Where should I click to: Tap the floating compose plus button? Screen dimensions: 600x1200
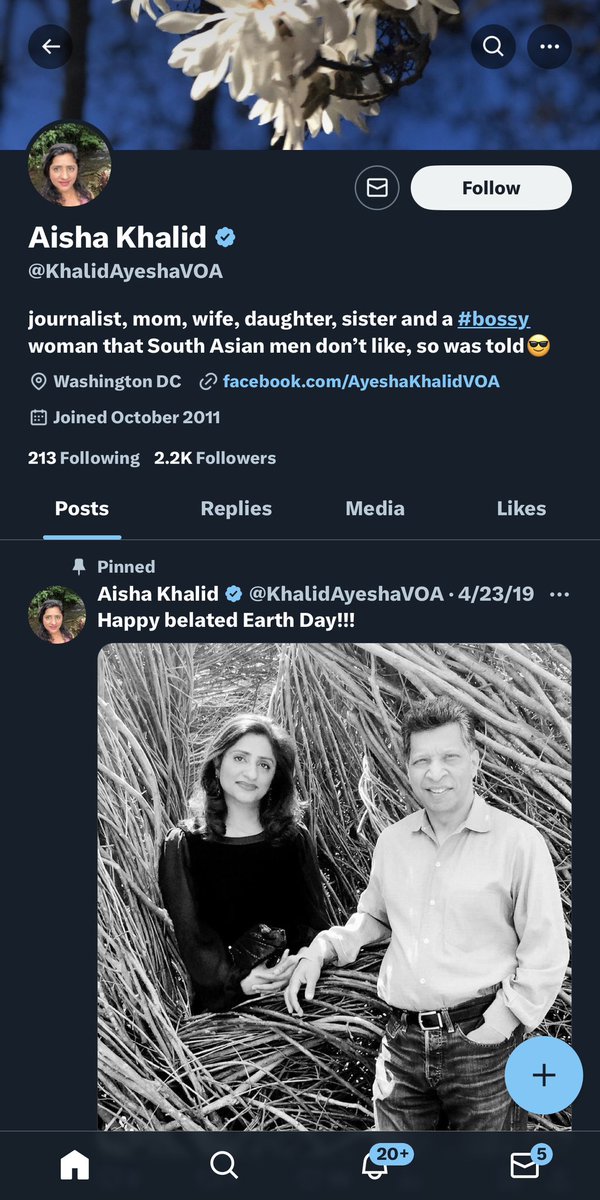pos(543,1075)
